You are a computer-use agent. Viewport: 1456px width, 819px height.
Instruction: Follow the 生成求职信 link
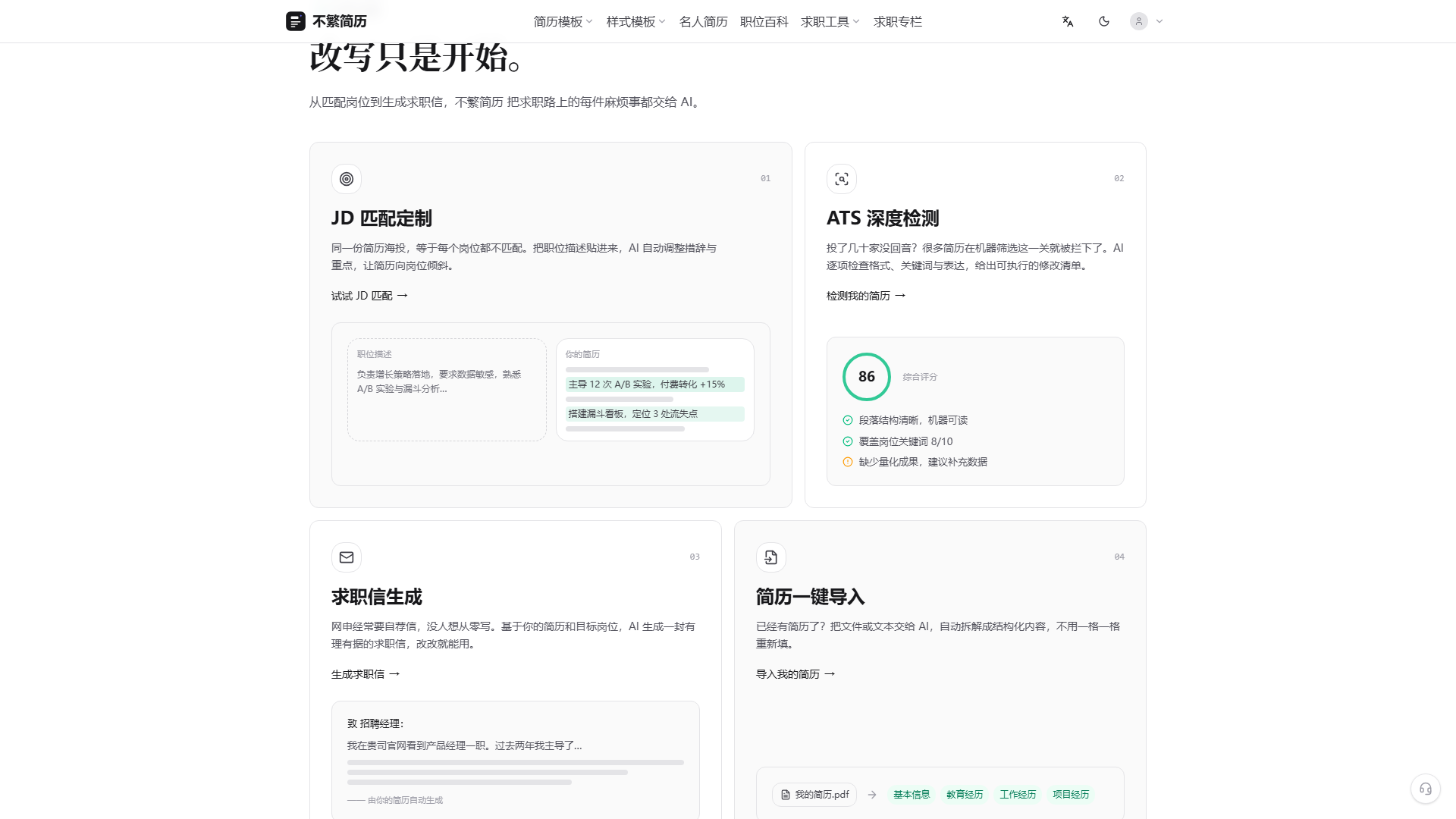366,674
